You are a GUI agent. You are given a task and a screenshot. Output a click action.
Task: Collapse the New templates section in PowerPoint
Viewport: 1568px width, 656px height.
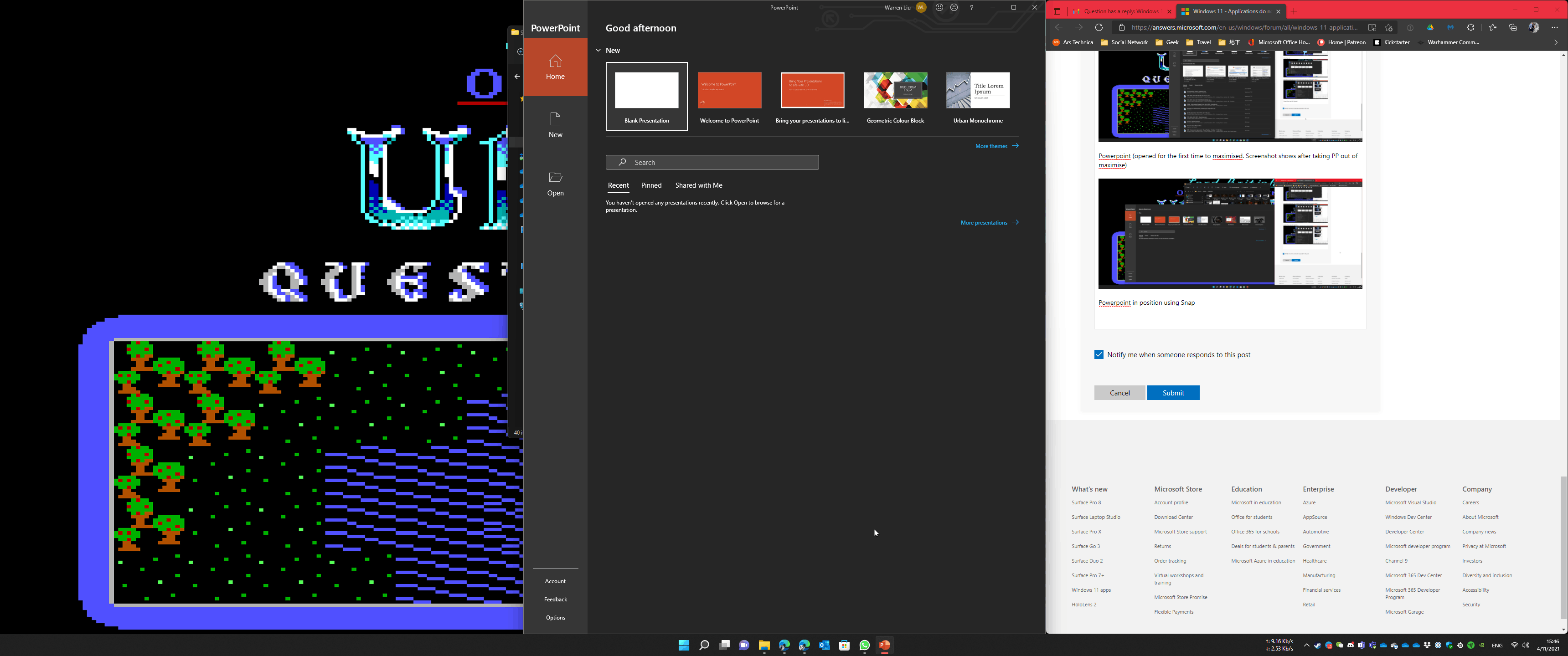[598, 51]
